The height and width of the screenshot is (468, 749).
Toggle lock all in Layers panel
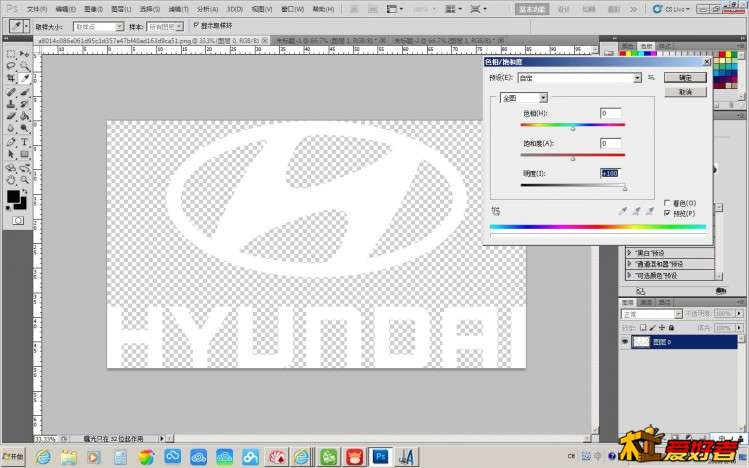671,328
